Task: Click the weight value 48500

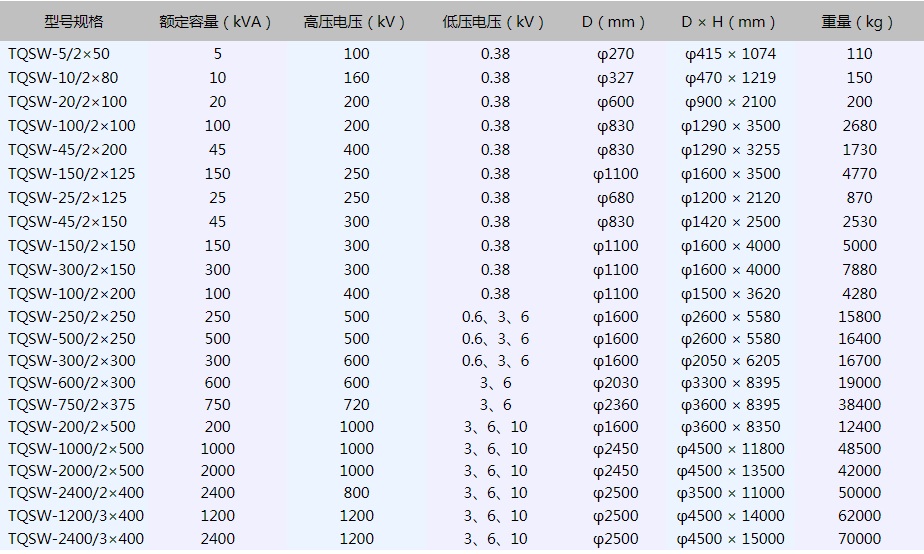Action: (859, 449)
